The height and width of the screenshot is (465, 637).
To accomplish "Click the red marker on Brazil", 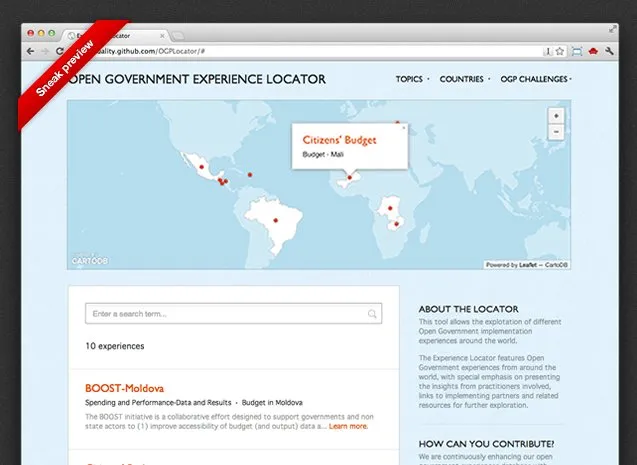I will coord(275,221).
